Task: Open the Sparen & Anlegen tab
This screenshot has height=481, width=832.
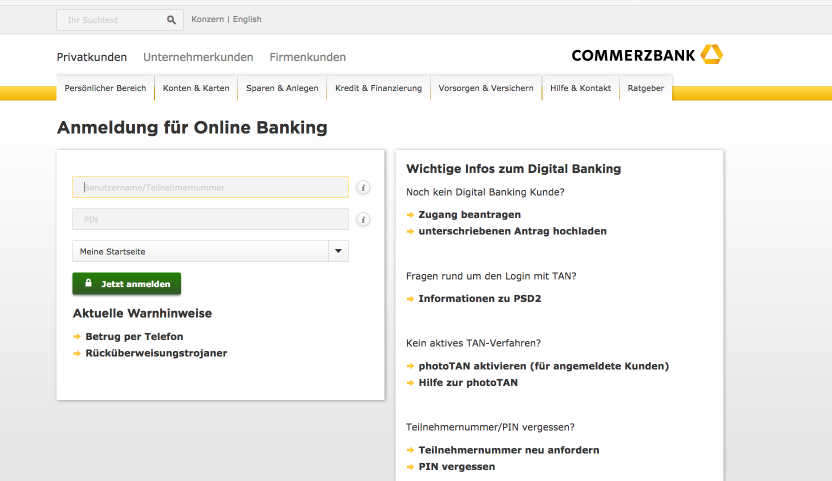Action: click(282, 88)
